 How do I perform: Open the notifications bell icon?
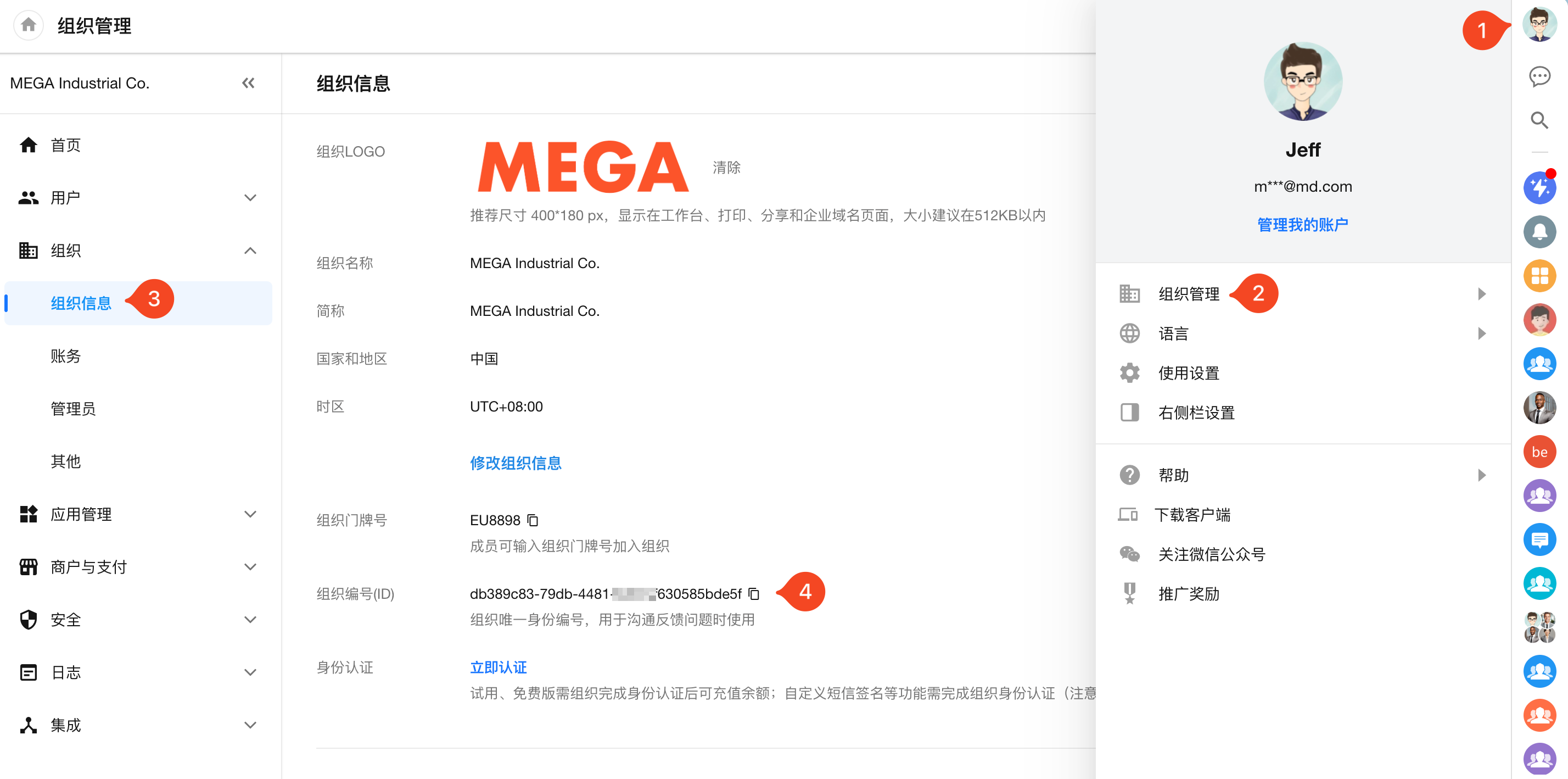point(1539,231)
